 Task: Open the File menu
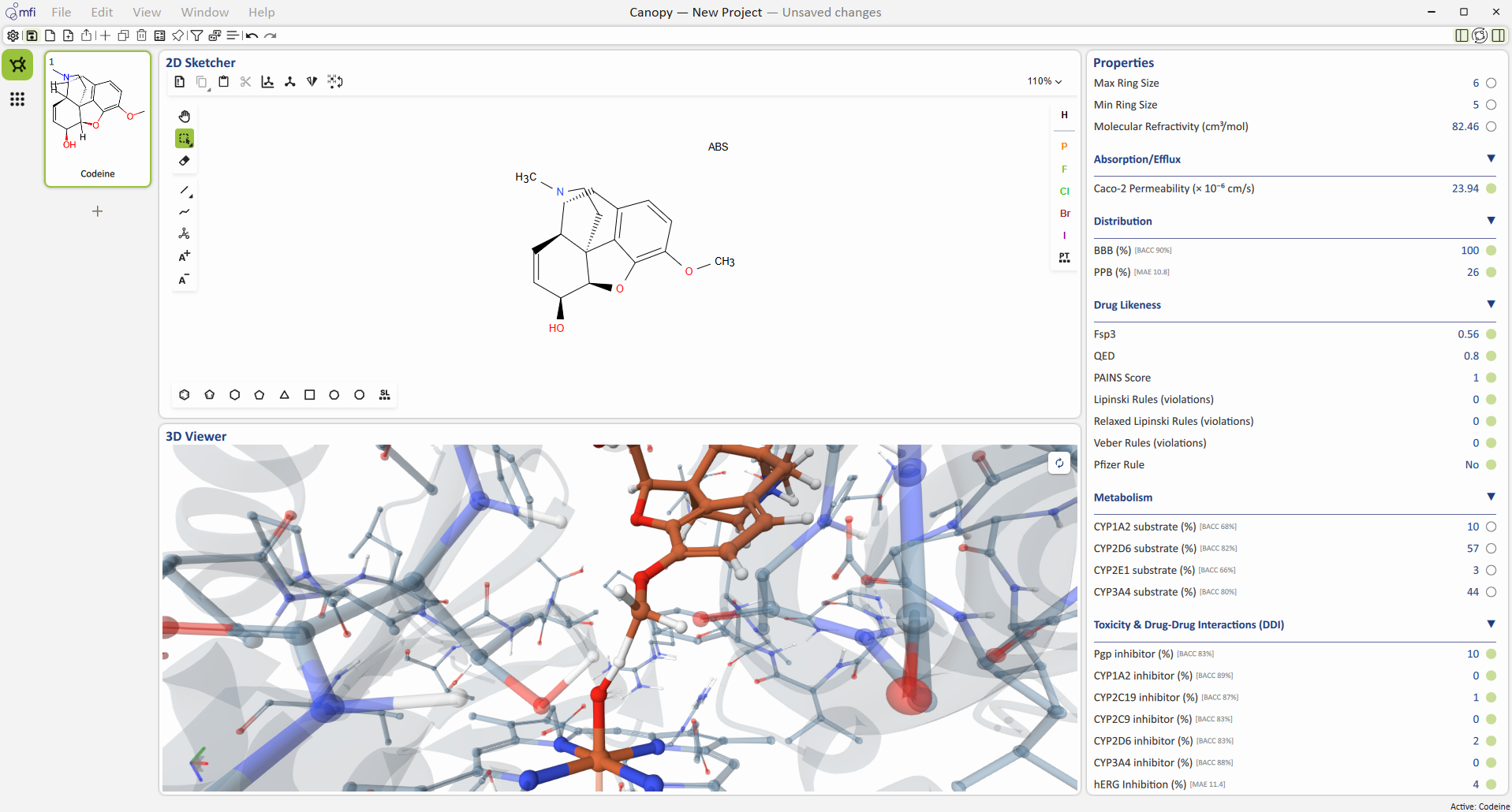click(62, 12)
